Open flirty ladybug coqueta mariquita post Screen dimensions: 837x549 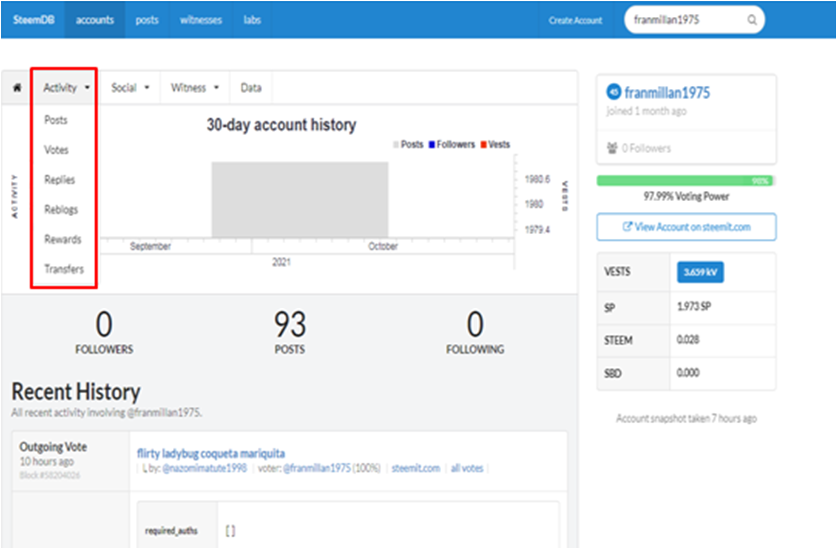(x=211, y=453)
